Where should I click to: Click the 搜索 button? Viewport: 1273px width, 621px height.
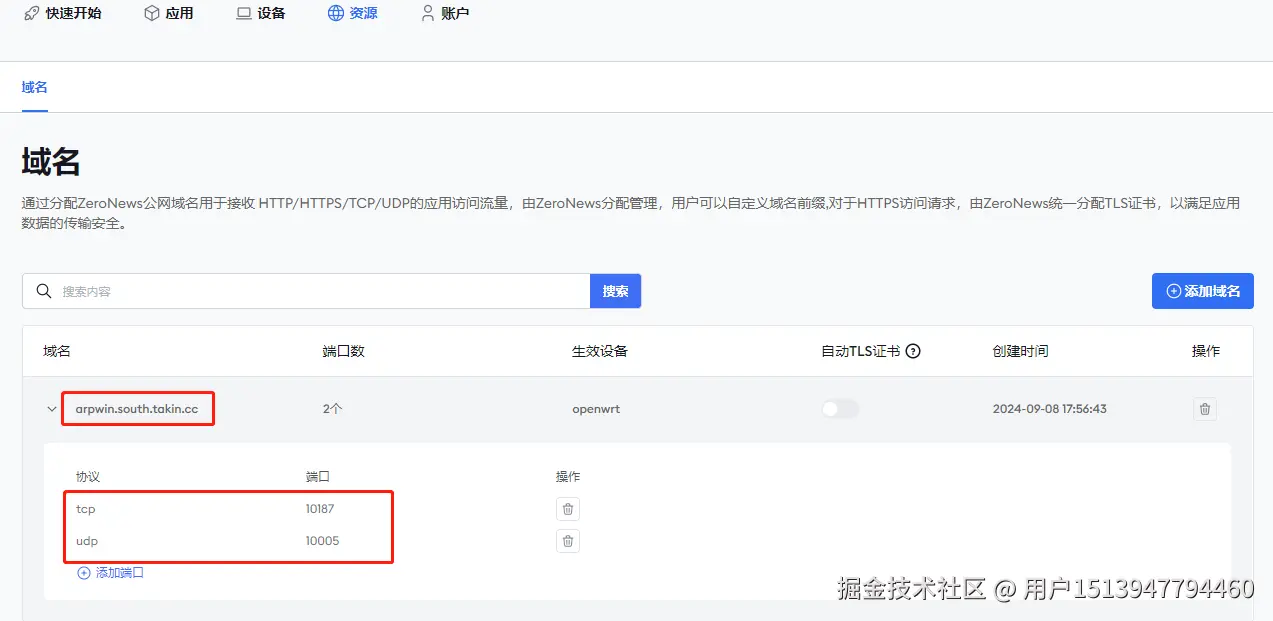[616, 291]
